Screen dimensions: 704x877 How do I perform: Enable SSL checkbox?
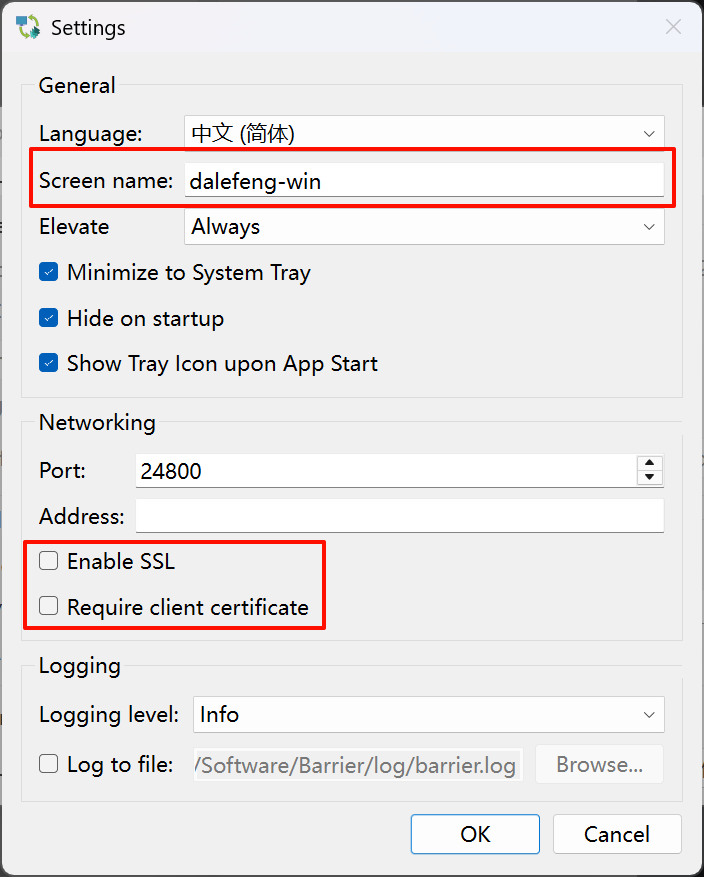49,561
